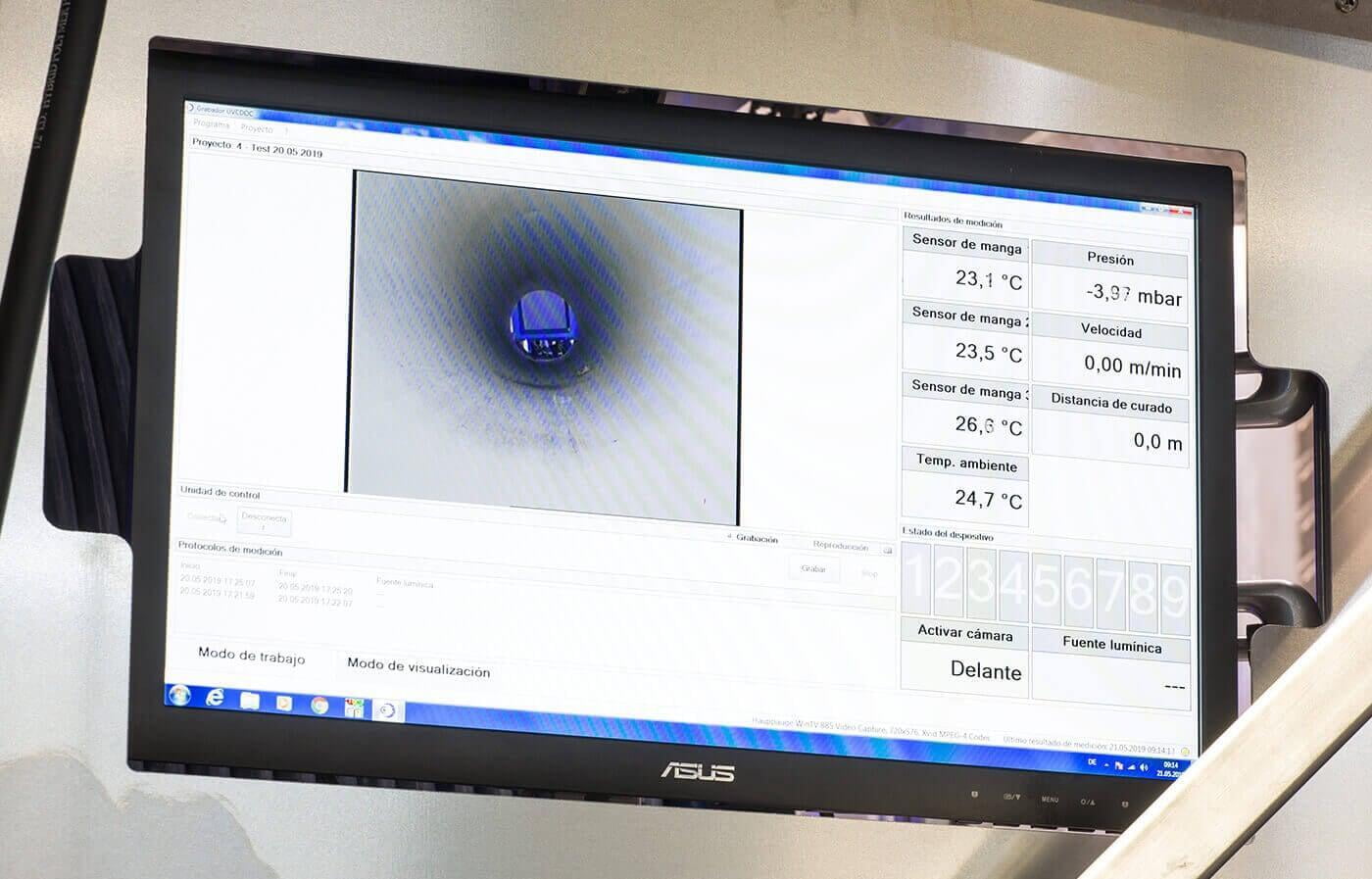Open the DE language selector
Viewport: 1372px width, 879px height.
pos(1092,762)
